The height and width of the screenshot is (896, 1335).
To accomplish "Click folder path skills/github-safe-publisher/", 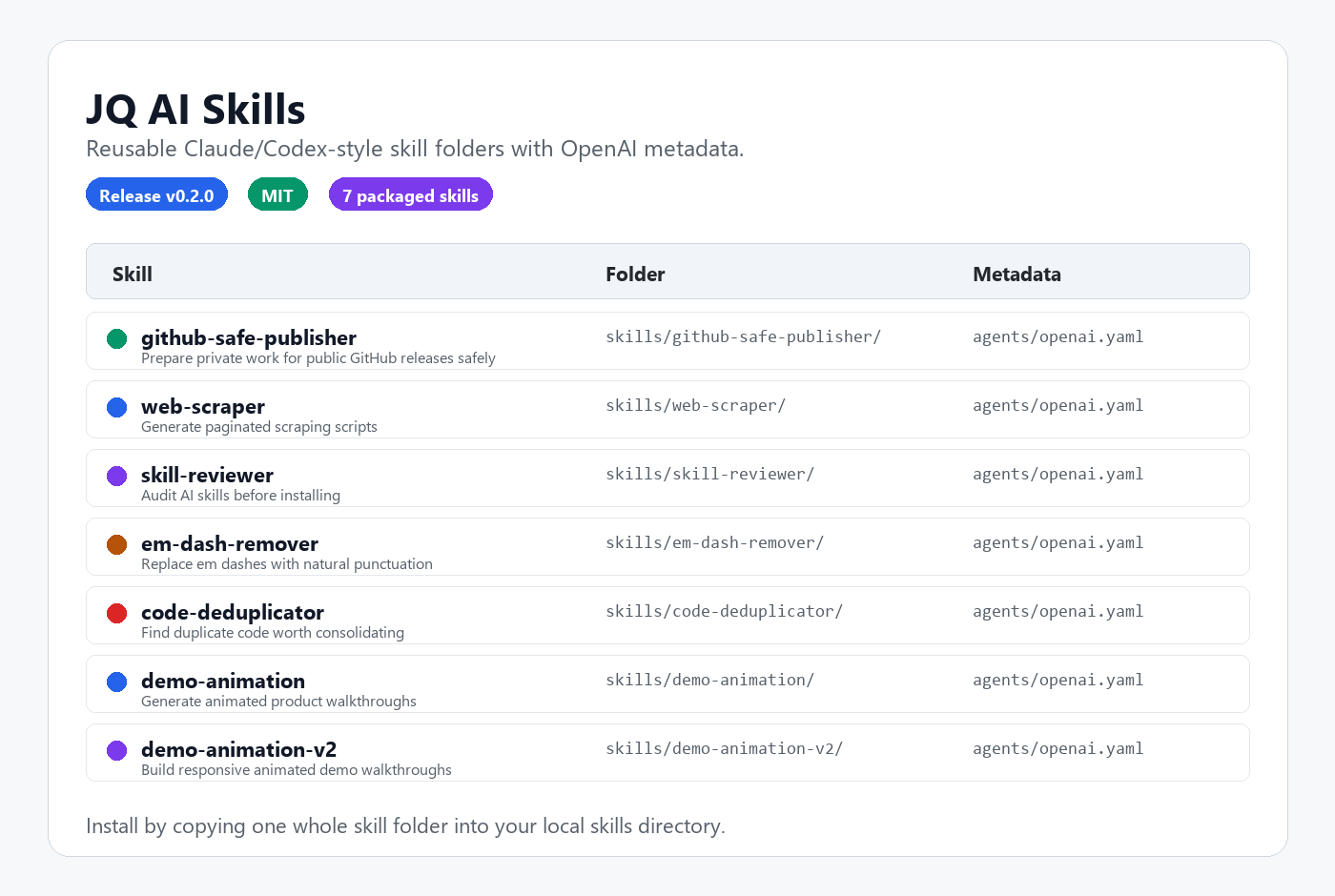I will tap(743, 336).
